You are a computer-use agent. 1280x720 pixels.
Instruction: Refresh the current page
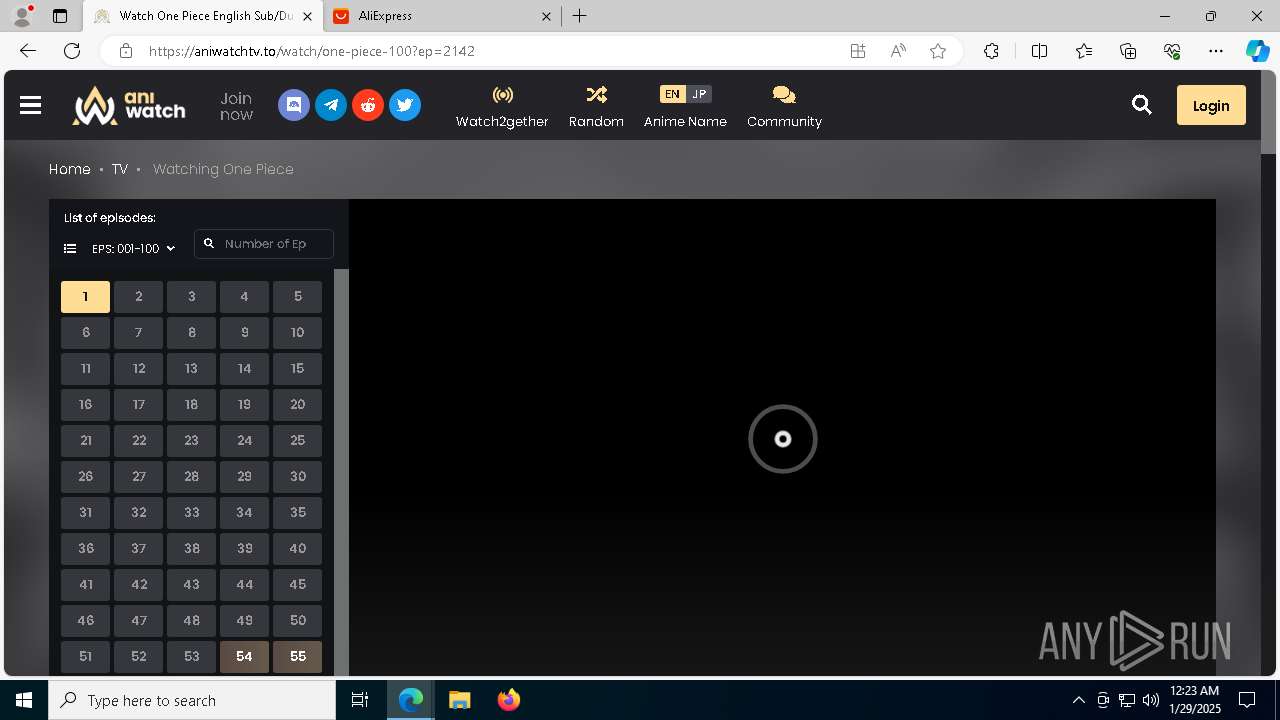(x=72, y=51)
